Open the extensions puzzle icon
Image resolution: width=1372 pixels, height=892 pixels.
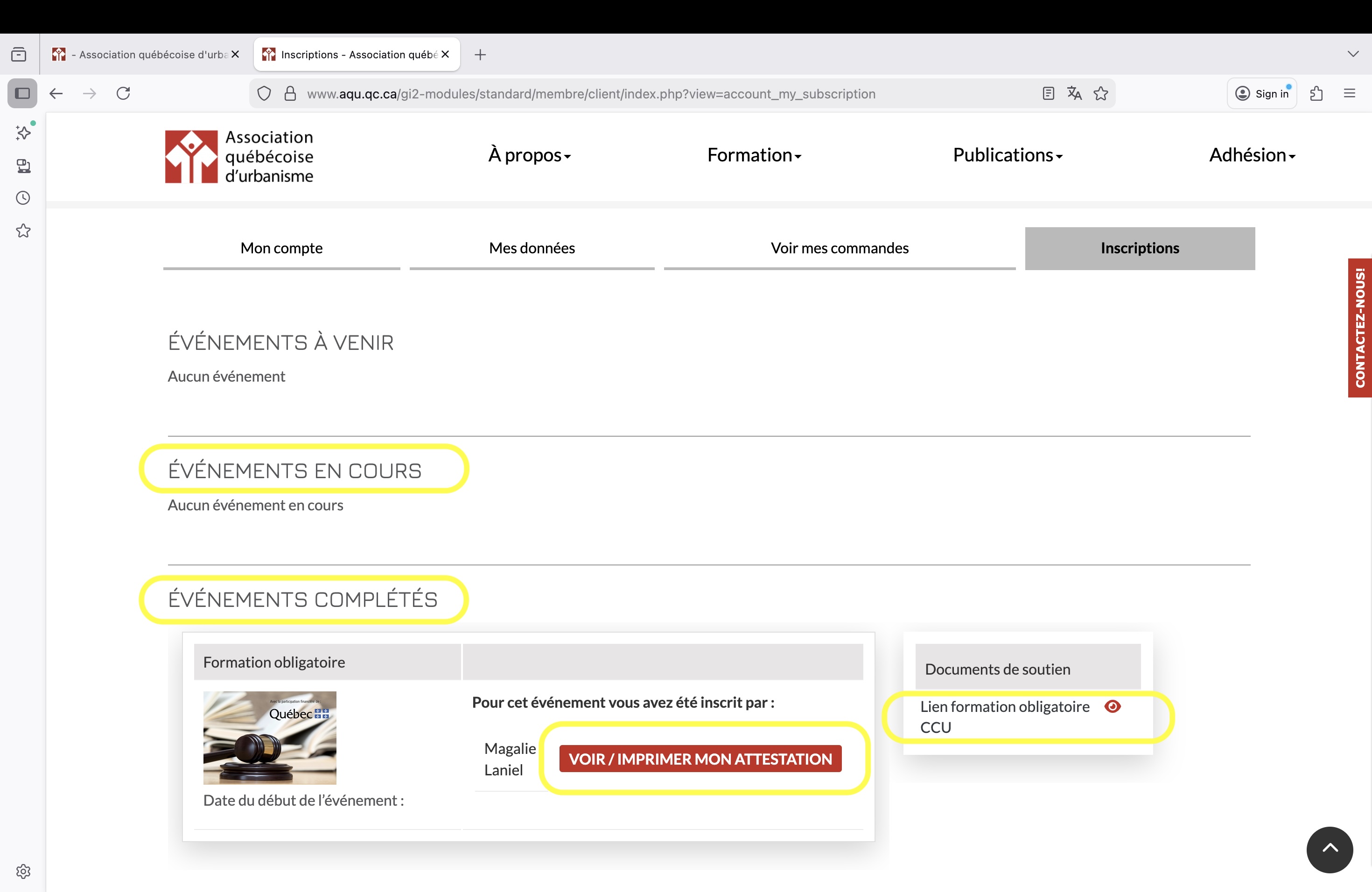point(1316,93)
